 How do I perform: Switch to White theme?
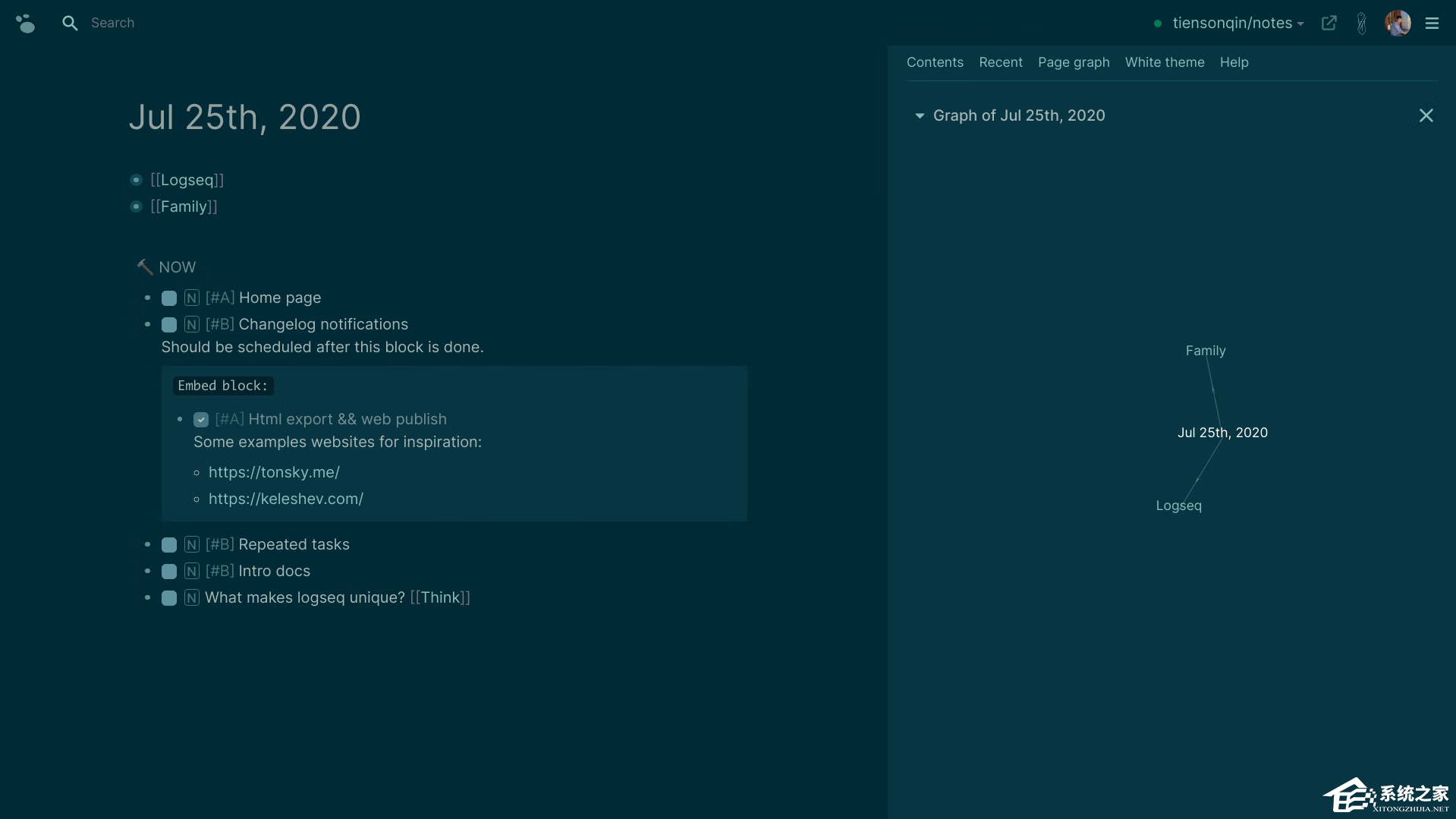(x=1165, y=62)
